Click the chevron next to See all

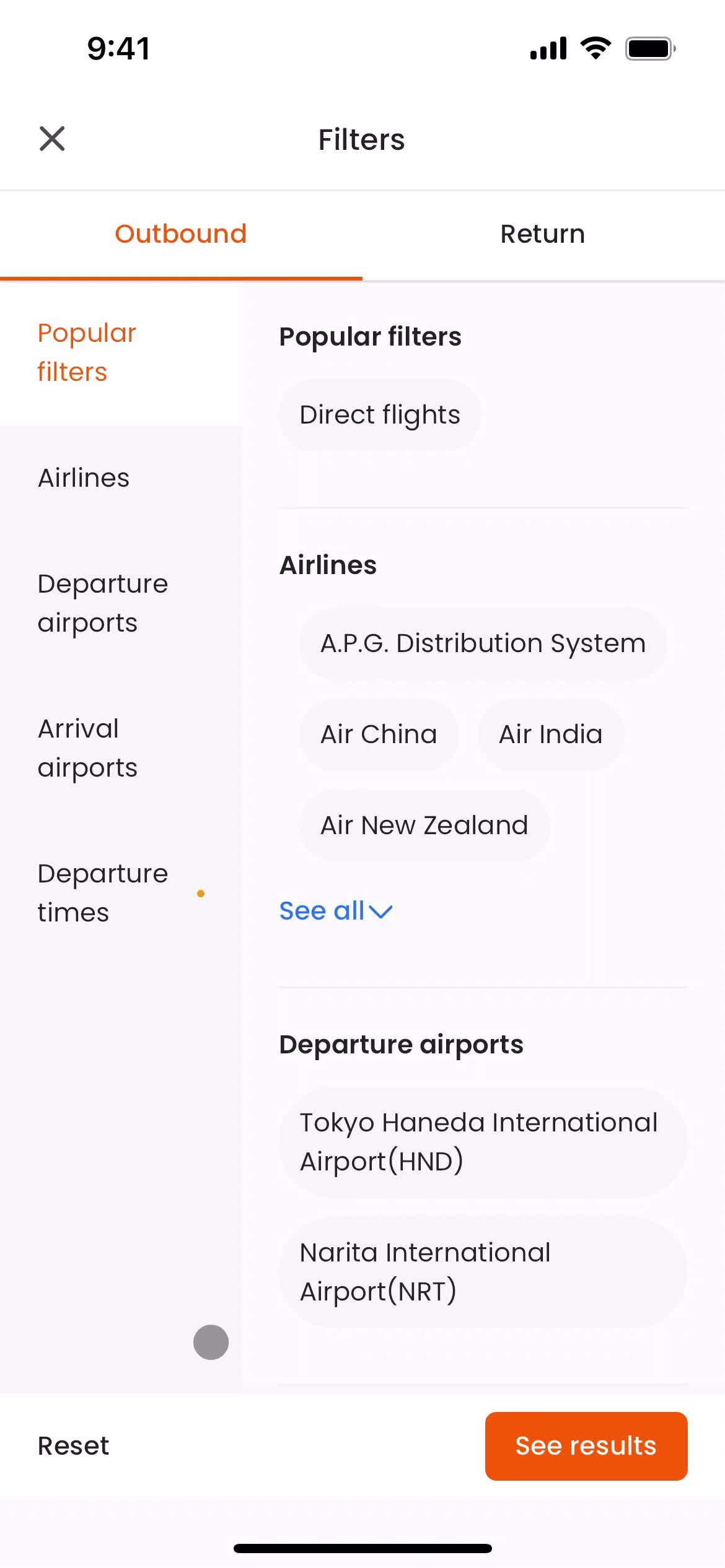coord(380,912)
